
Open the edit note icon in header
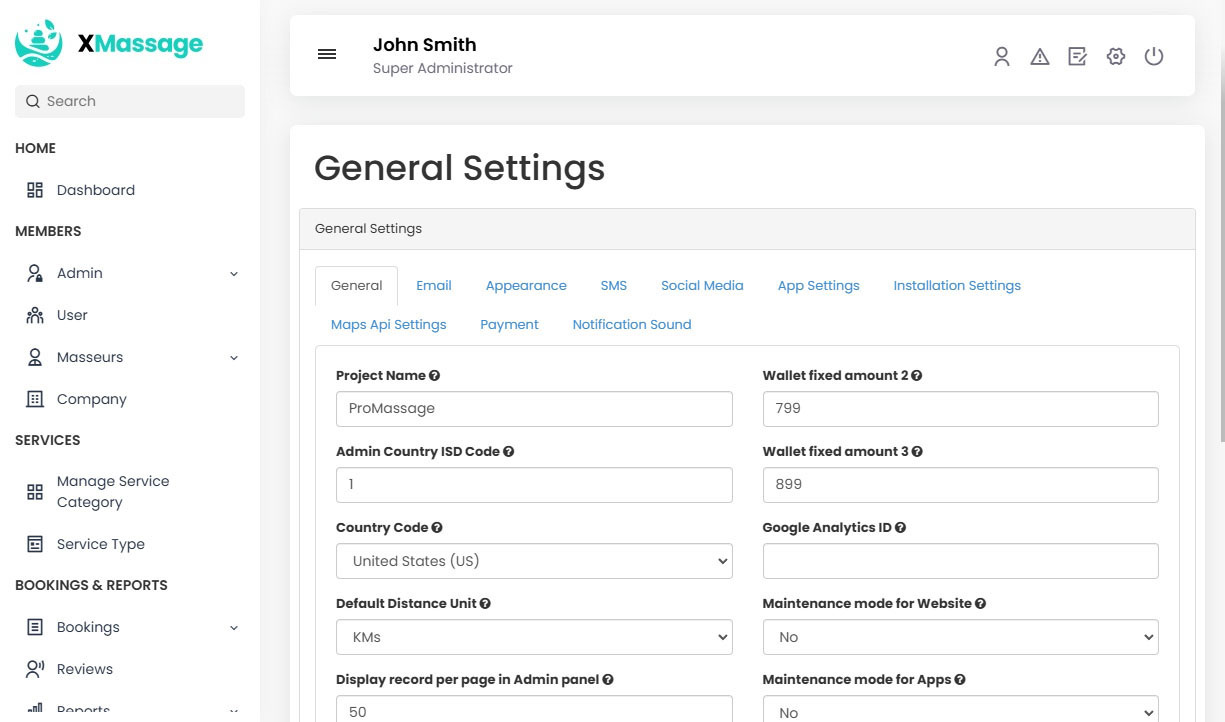pyautogui.click(x=1077, y=57)
